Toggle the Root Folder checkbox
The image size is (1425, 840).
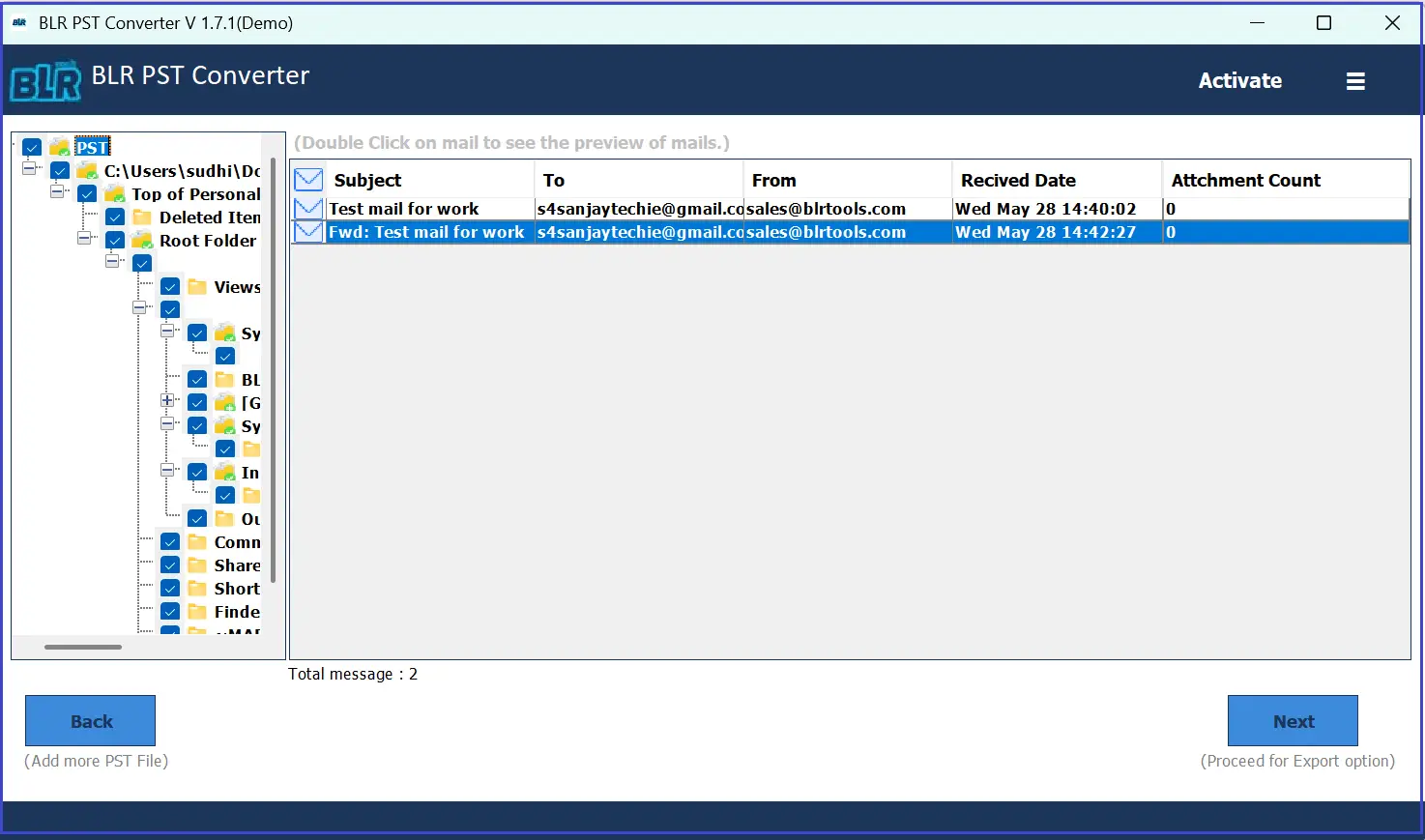click(x=114, y=241)
